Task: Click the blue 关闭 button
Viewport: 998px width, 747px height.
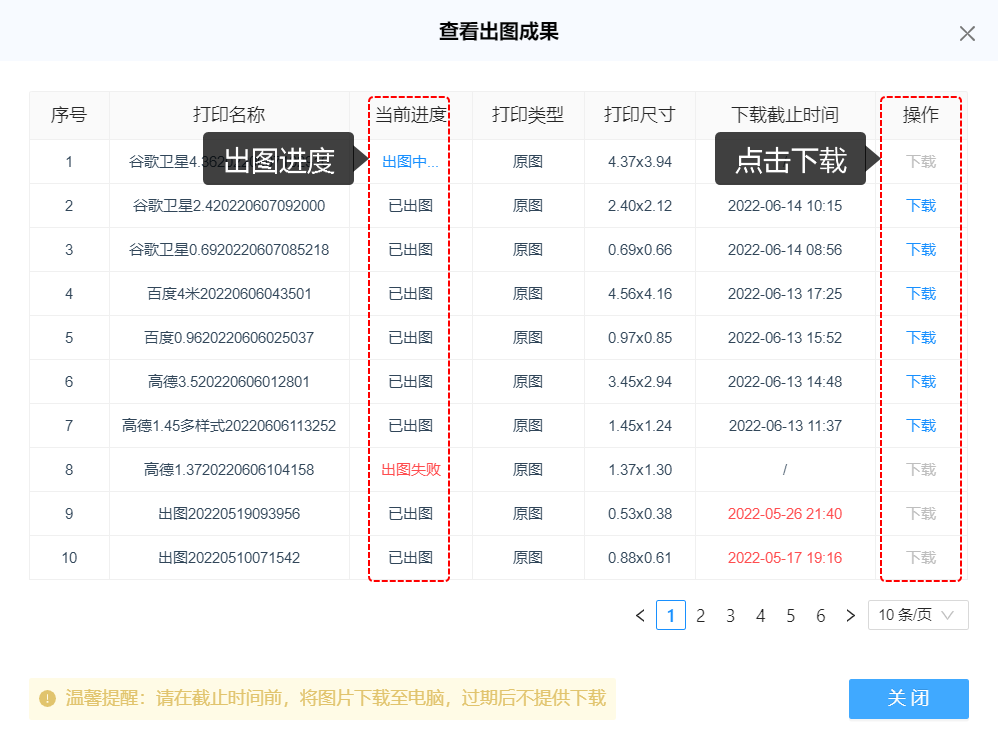Action: (908, 699)
